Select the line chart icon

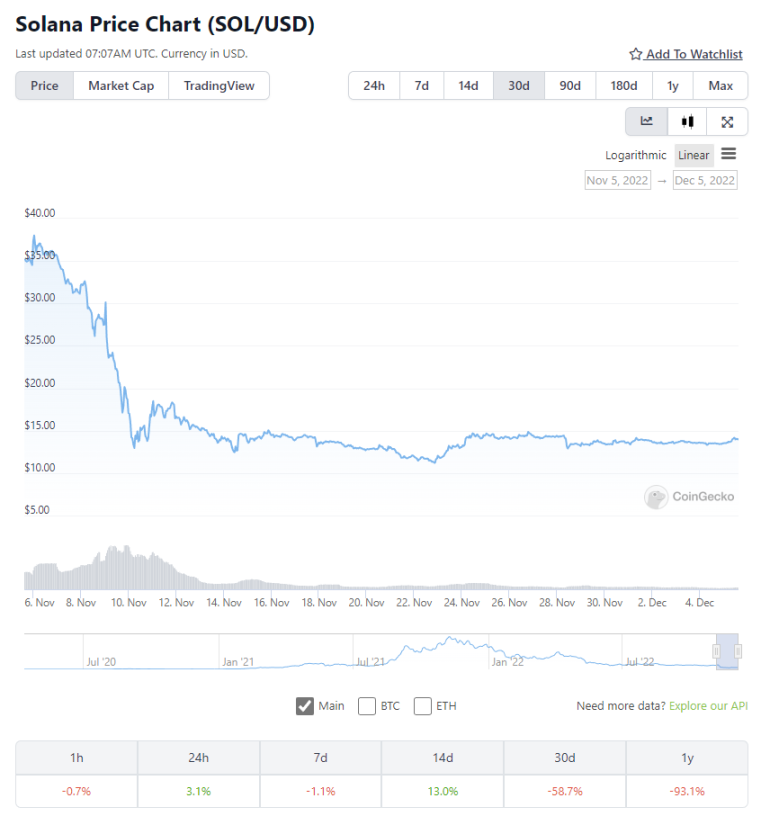646,121
